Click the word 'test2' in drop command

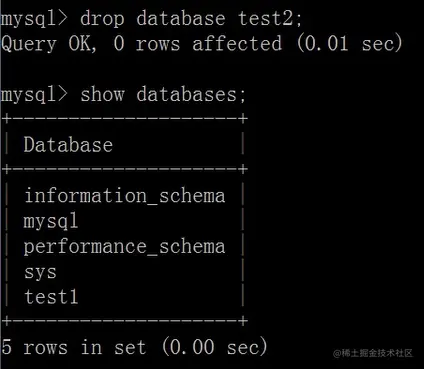pyautogui.click(x=270, y=18)
